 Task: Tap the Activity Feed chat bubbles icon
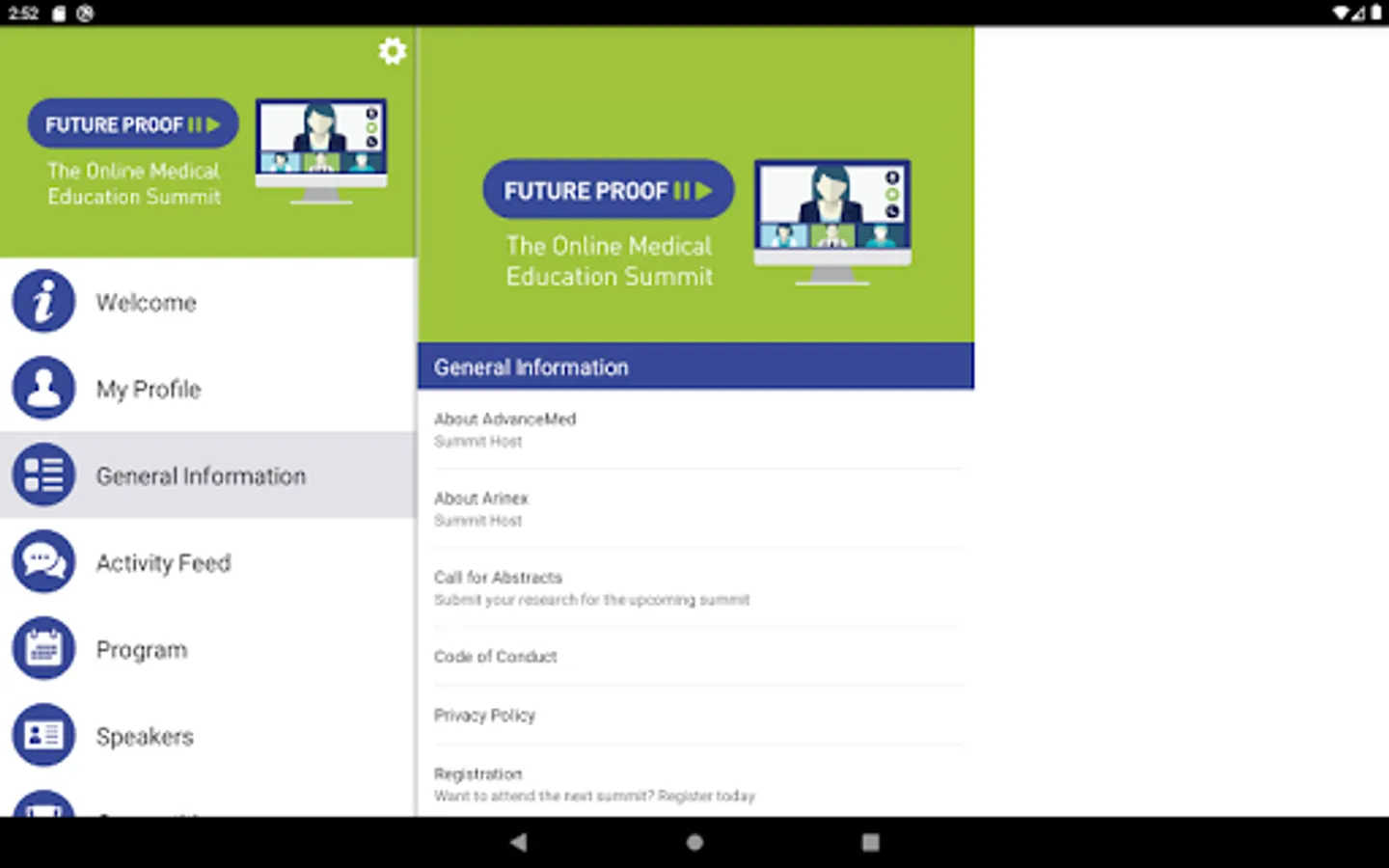click(x=43, y=562)
